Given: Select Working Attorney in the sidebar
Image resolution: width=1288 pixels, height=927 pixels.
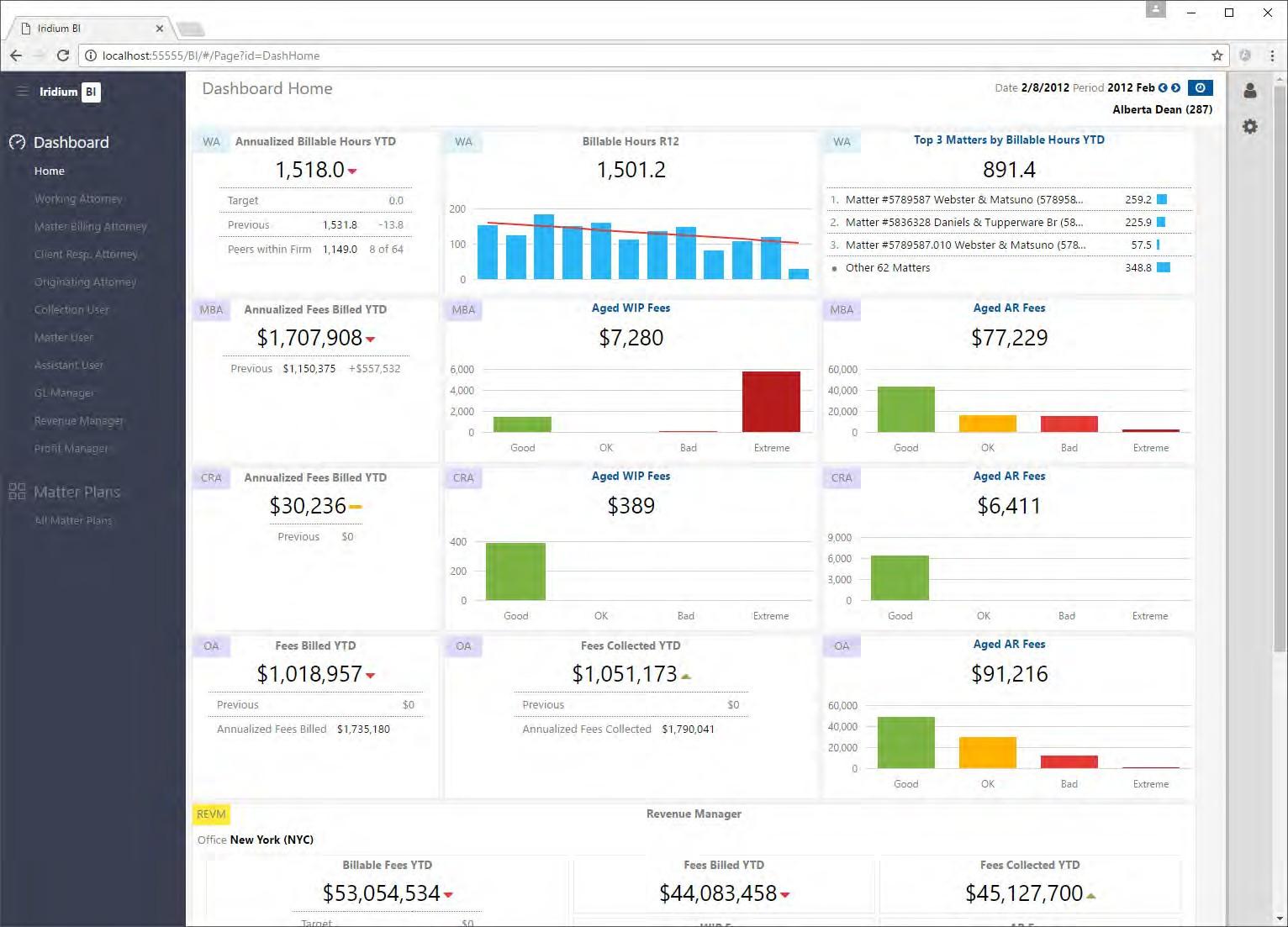Looking at the screenshot, I should coord(78,198).
